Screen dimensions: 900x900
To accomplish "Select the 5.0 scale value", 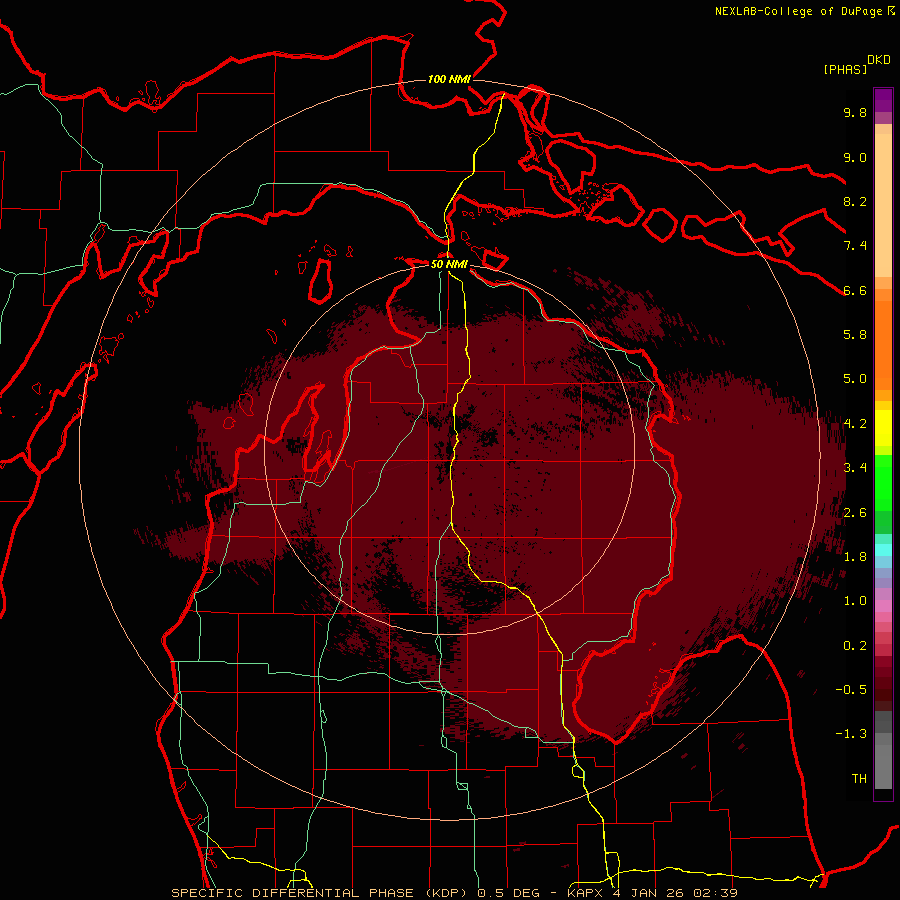I will (x=855, y=379).
